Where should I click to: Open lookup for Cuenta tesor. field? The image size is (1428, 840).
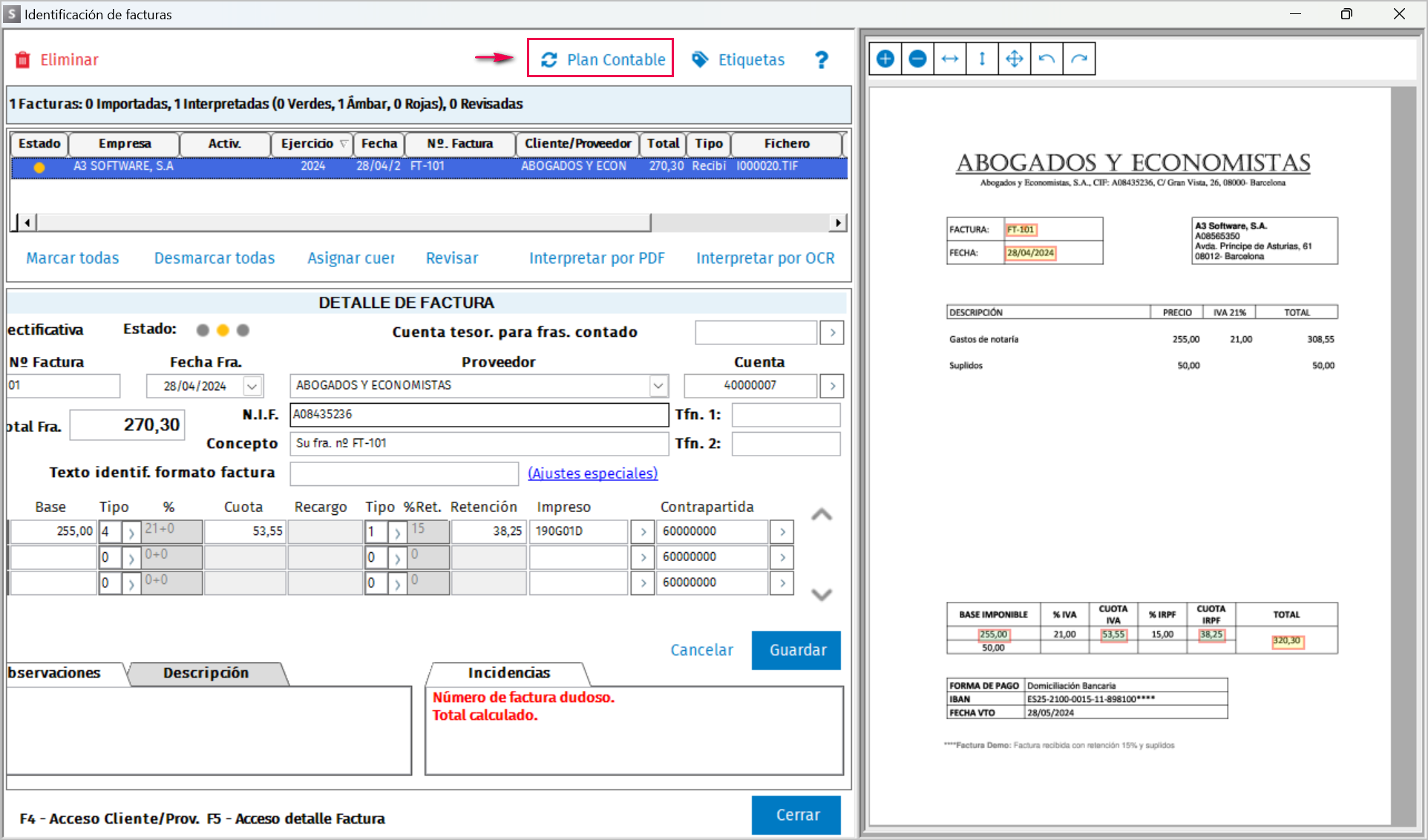click(832, 333)
